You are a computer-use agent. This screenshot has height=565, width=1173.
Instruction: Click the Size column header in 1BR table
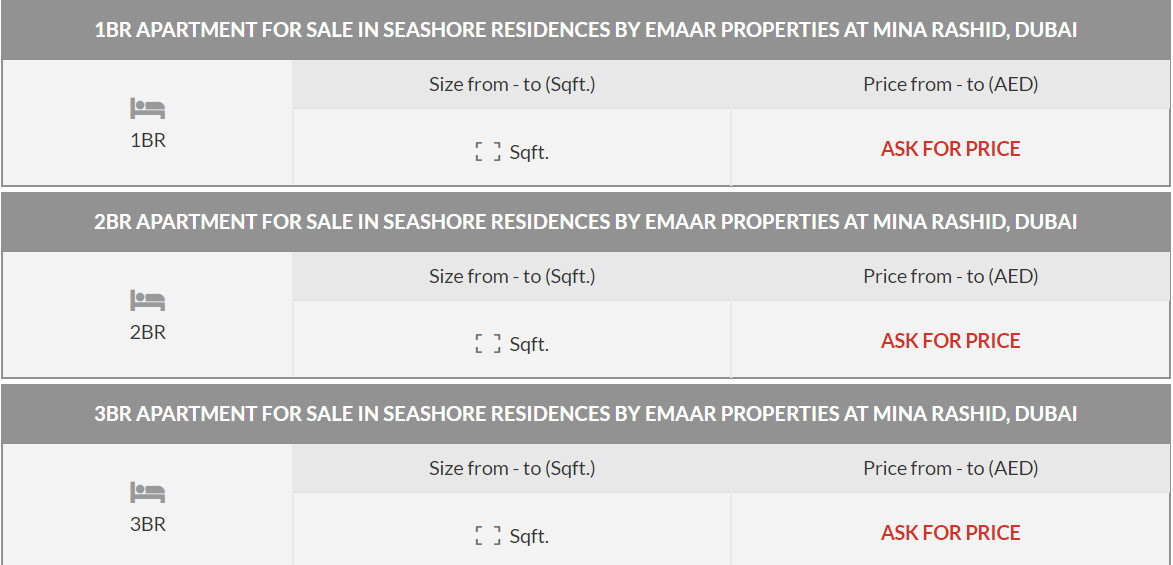point(512,85)
